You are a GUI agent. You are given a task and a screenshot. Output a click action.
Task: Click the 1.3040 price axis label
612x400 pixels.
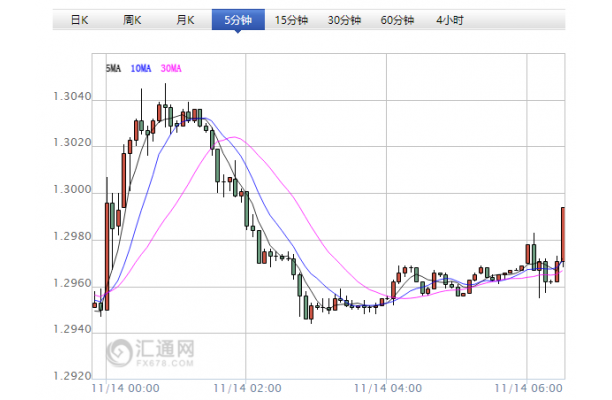(x=71, y=98)
